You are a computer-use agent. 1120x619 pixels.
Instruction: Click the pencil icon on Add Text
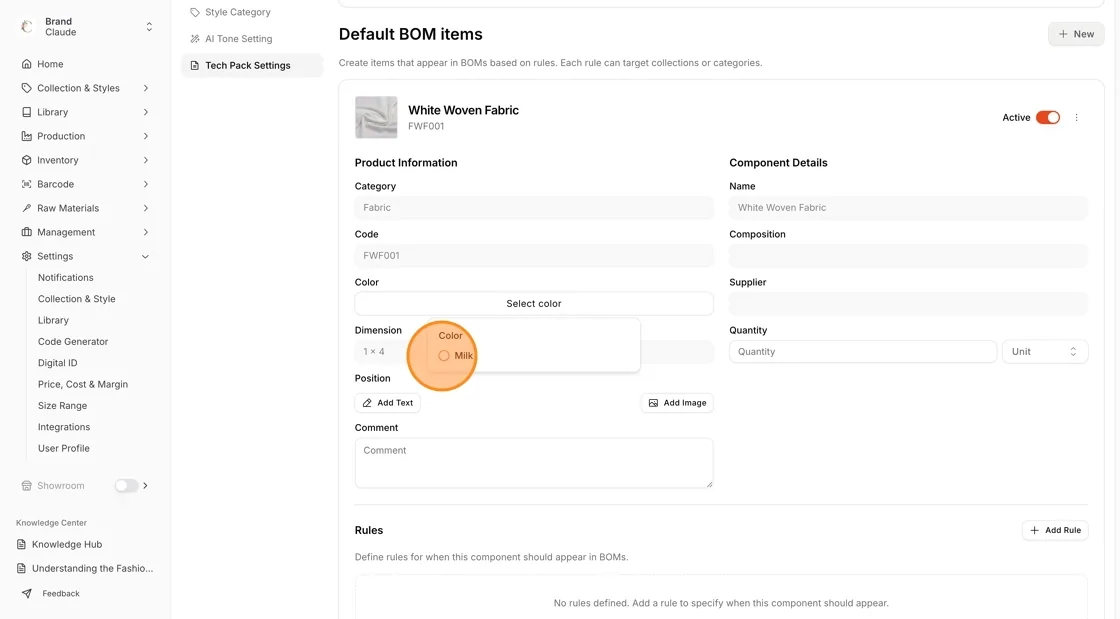click(x=367, y=403)
